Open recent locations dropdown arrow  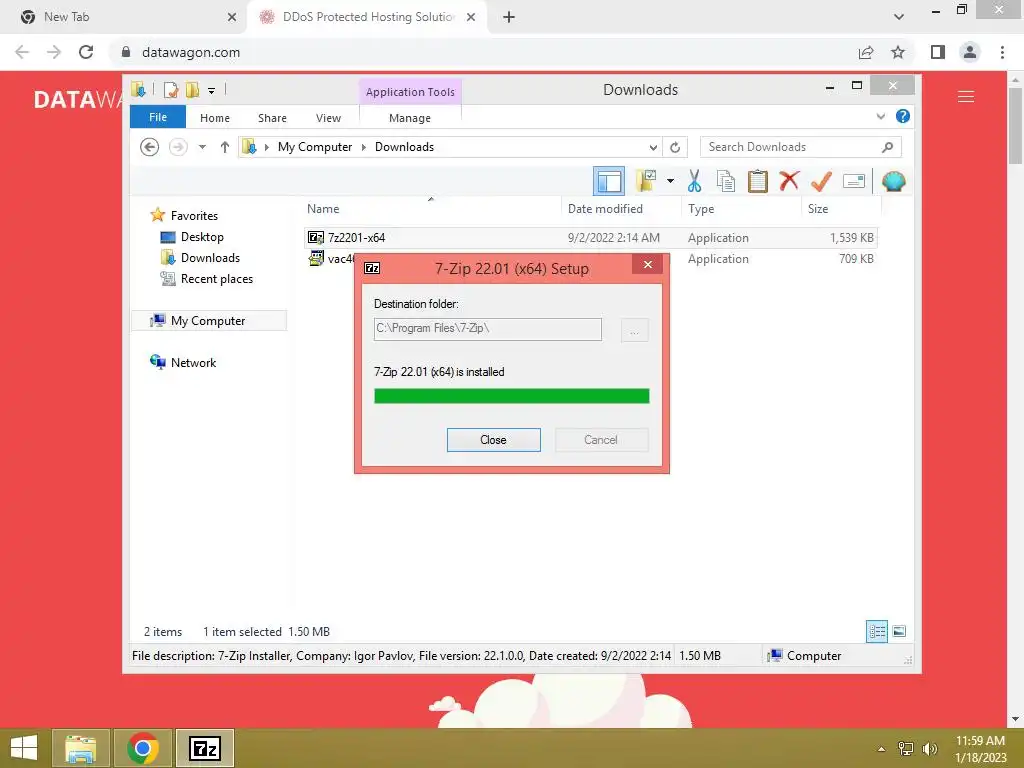point(202,147)
